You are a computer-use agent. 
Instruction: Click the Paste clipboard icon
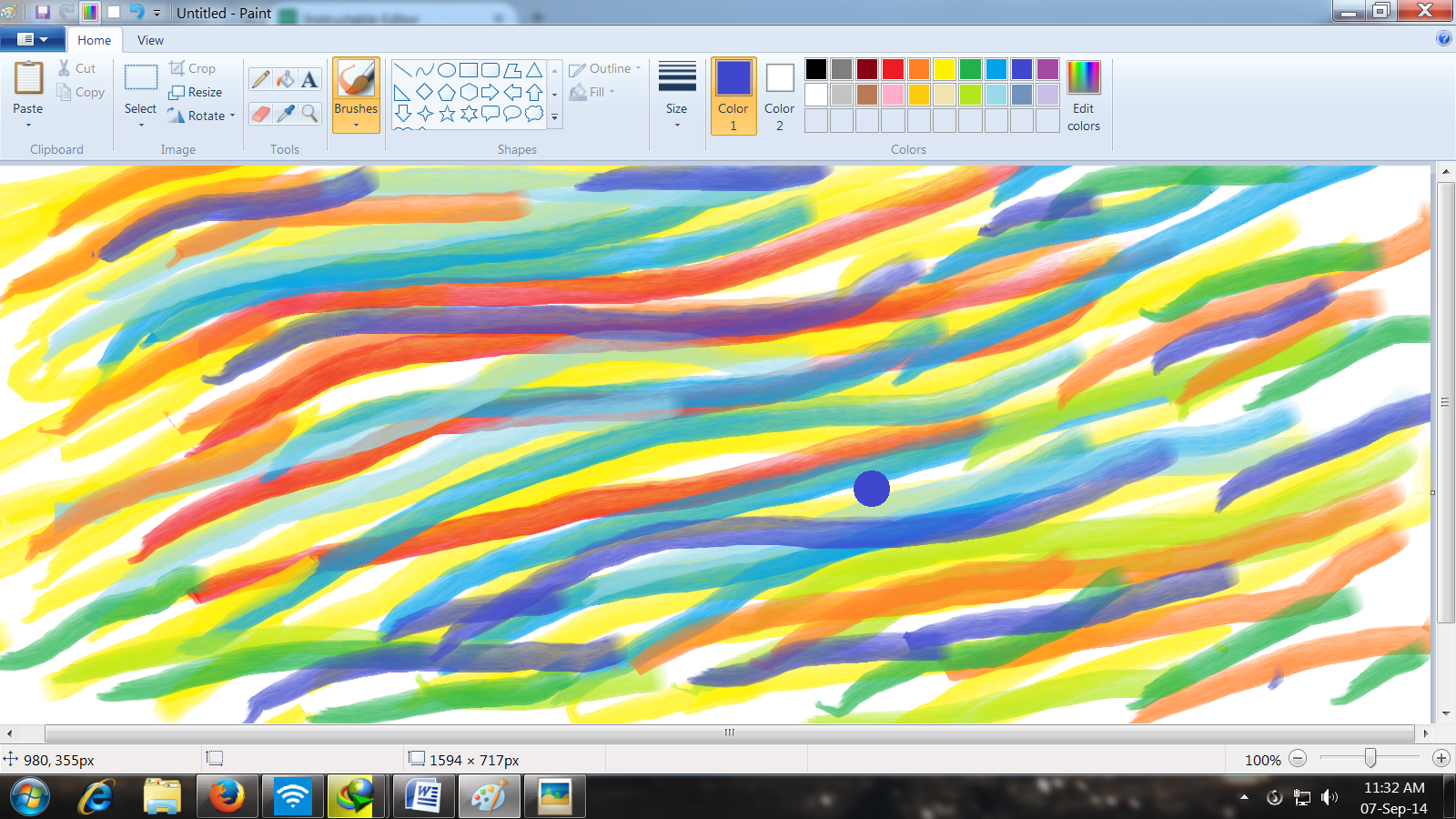coord(28,78)
